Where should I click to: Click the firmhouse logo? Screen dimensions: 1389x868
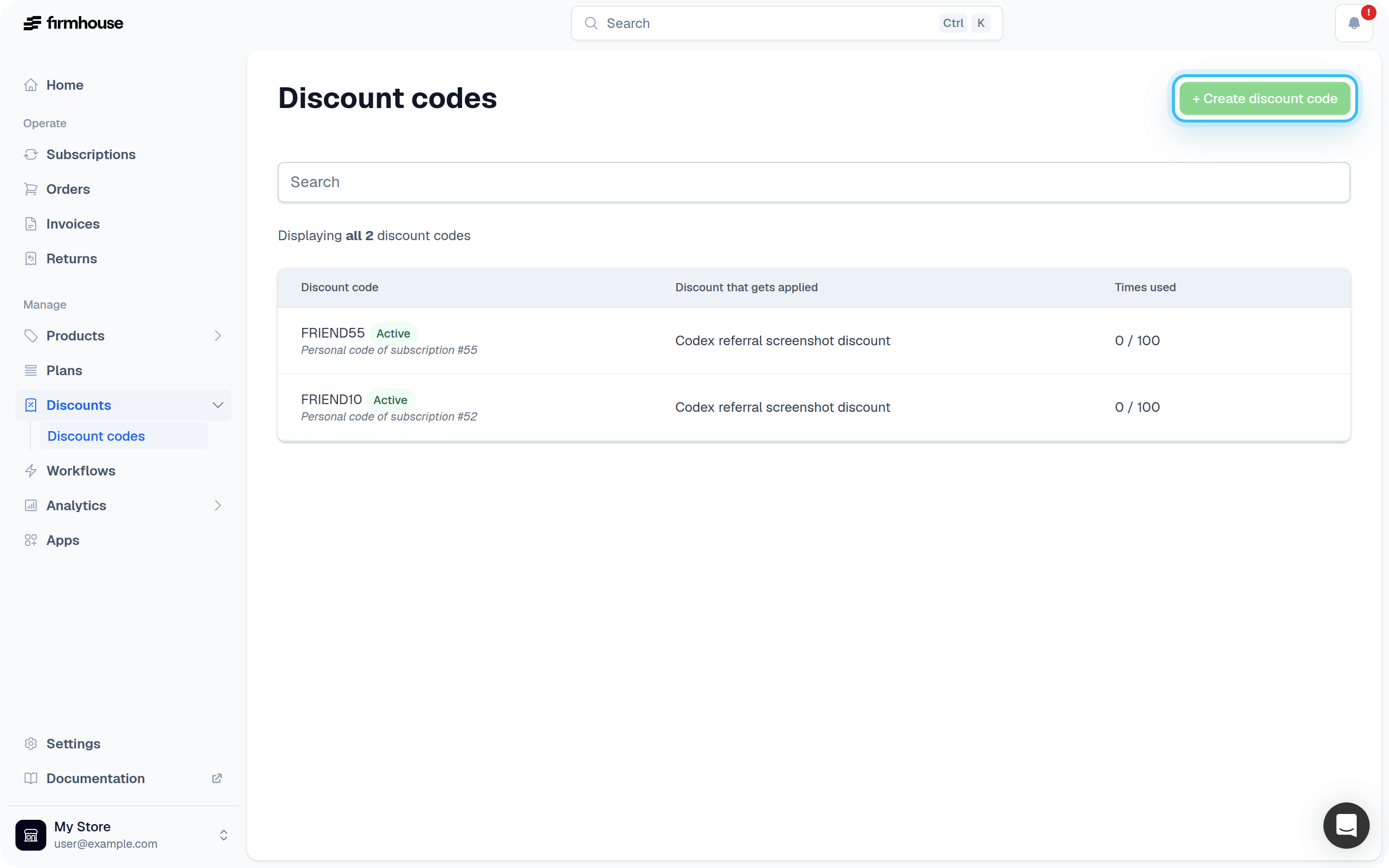pos(73,23)
